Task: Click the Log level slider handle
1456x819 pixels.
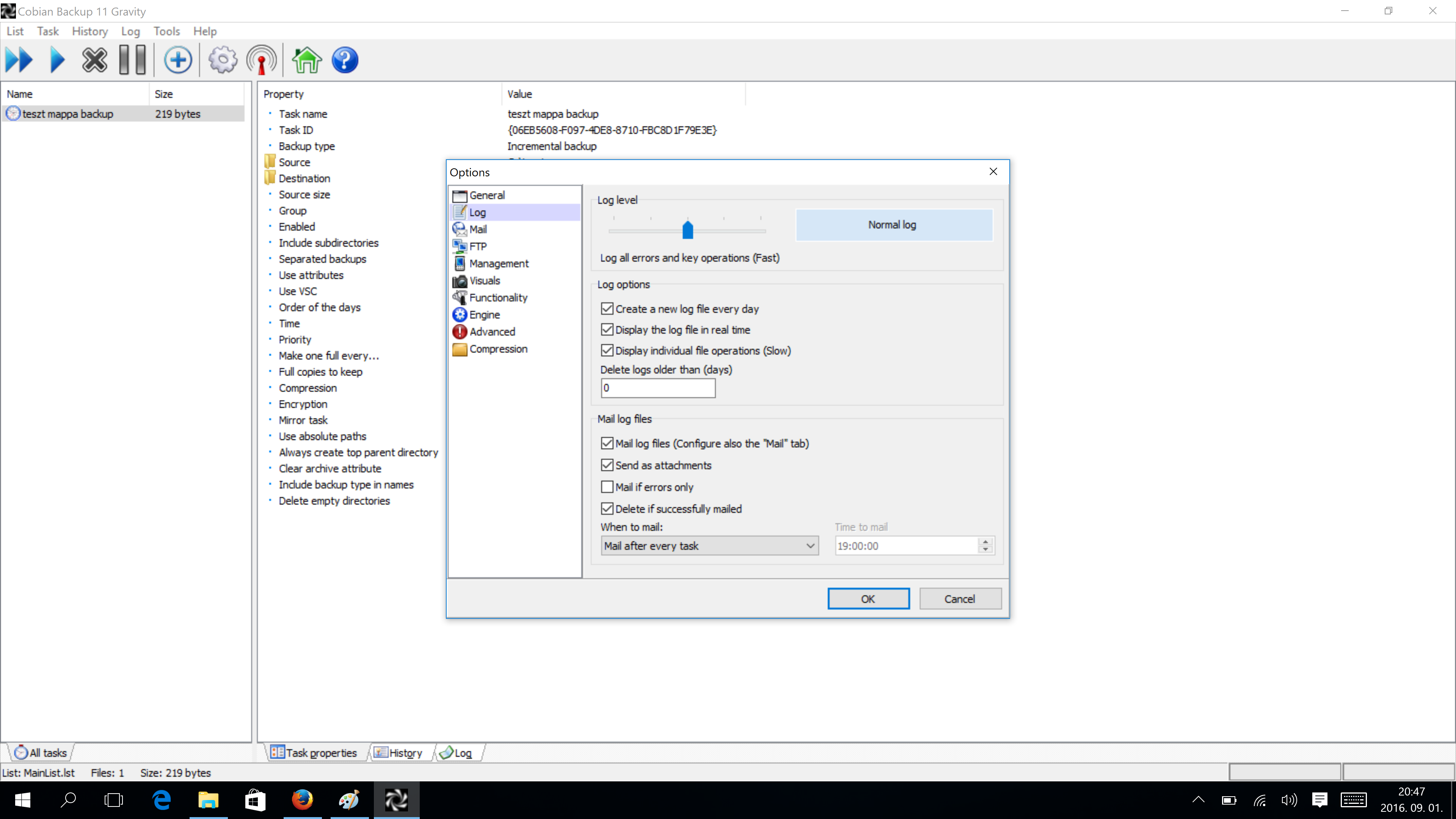Action: point(687,230)
